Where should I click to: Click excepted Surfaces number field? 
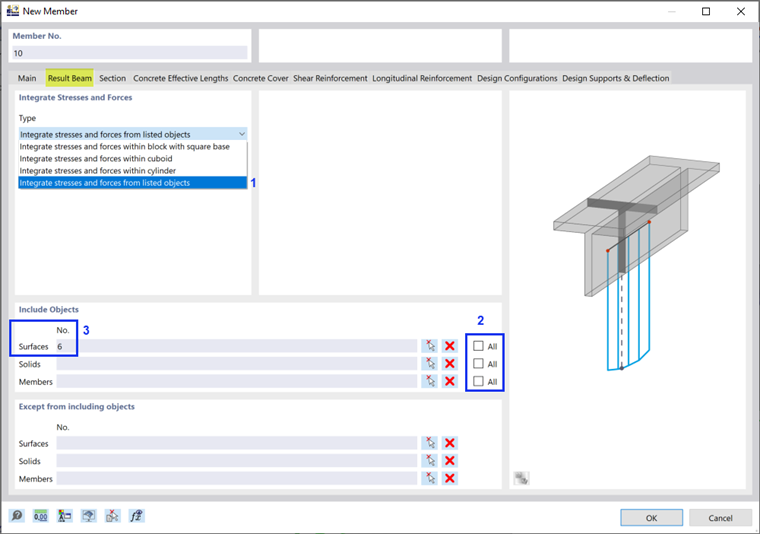237,443
